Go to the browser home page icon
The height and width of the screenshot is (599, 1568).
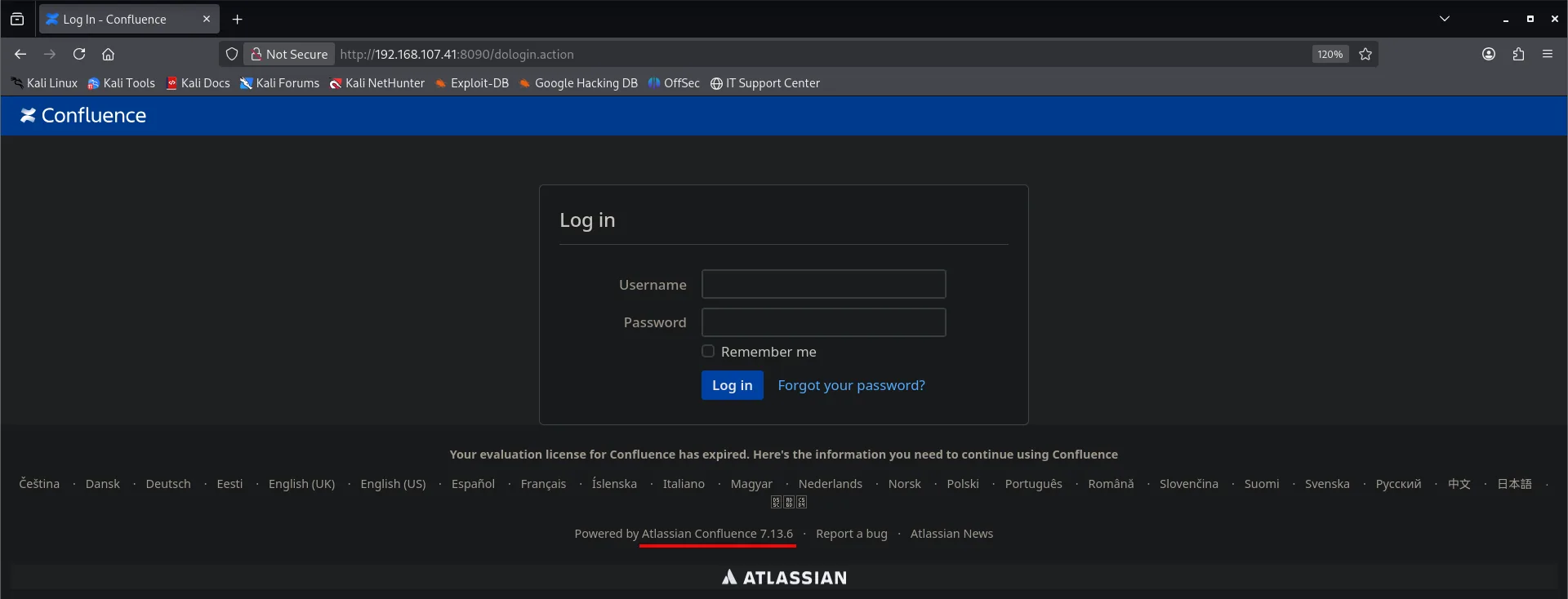(108, 54)
